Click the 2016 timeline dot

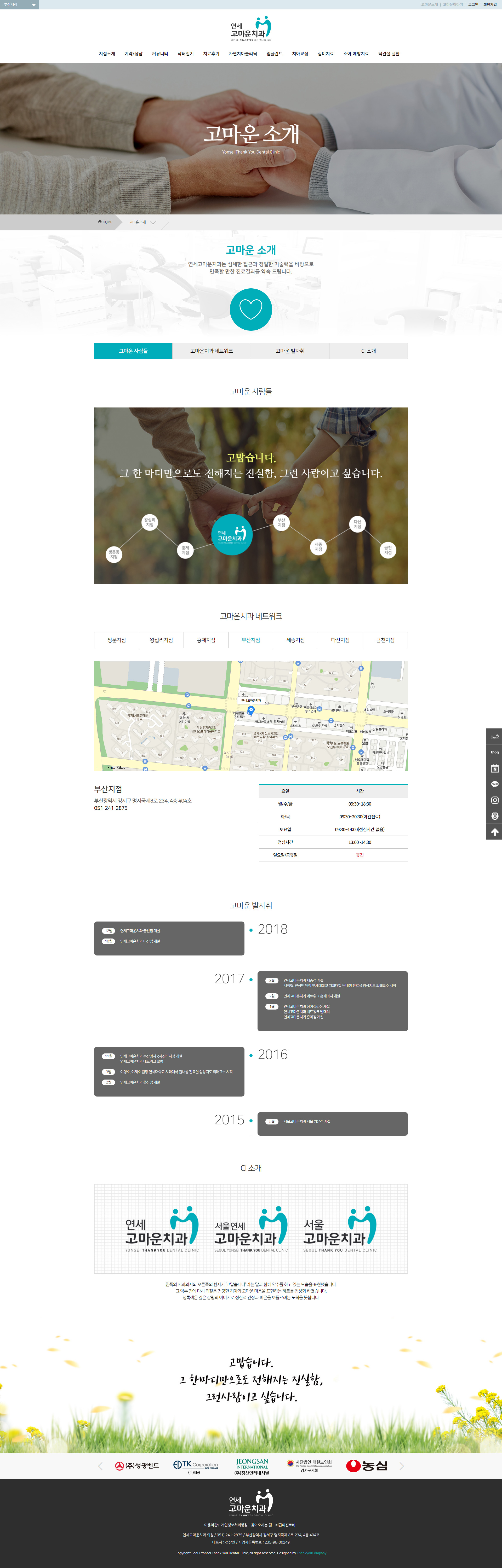coord(251,1055)
